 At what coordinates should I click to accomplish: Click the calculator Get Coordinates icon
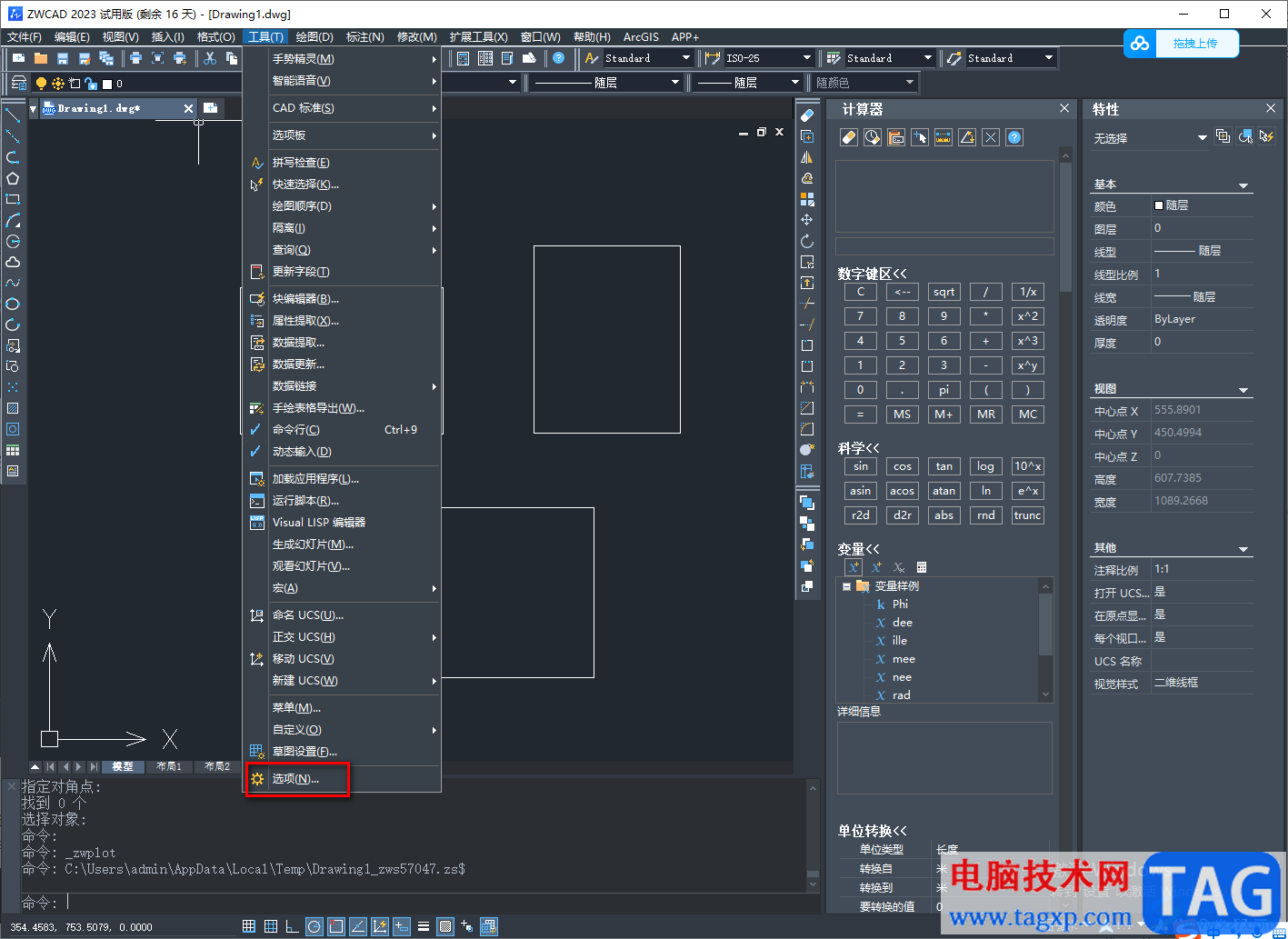pyautogui.click(x=920, y=137)
